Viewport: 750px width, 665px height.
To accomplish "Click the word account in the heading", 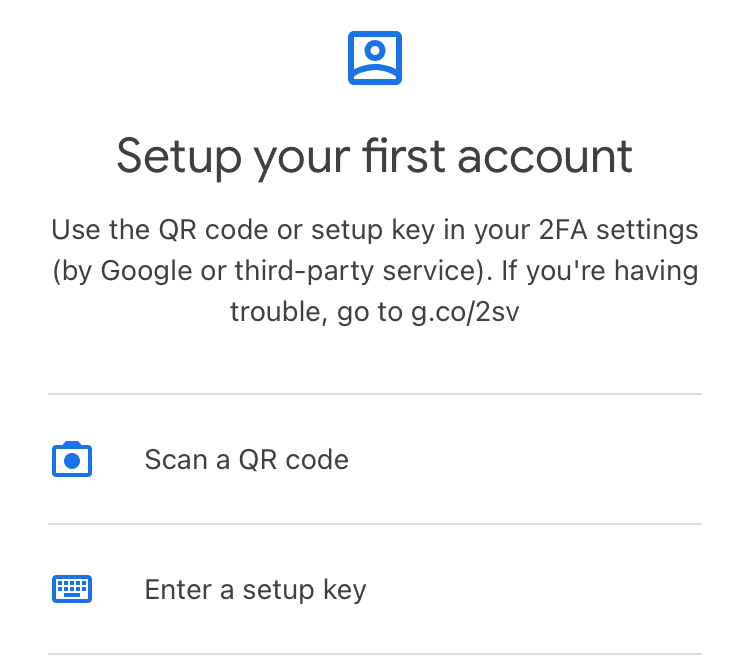I will coord(545,156).
